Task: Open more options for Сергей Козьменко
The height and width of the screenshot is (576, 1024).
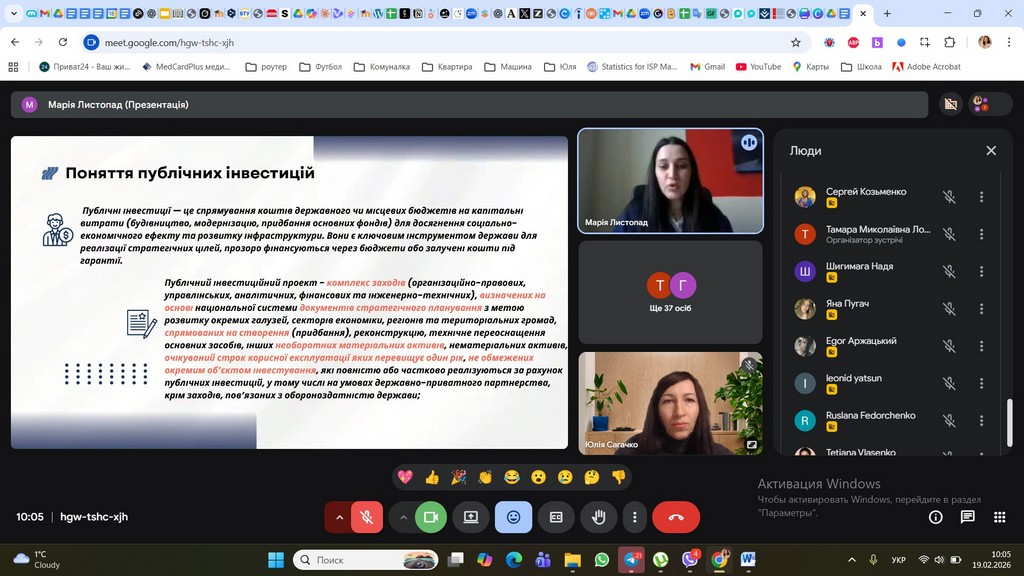Action: [981, 197]
